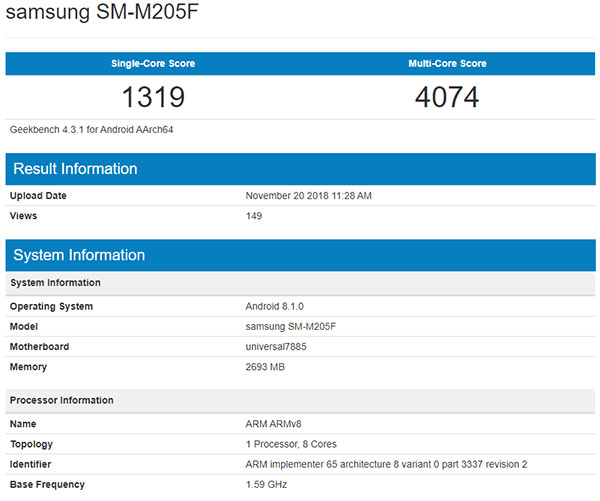The image size is (600, 501).
Task: Click the Result Information section header
Action: [75, 169]
